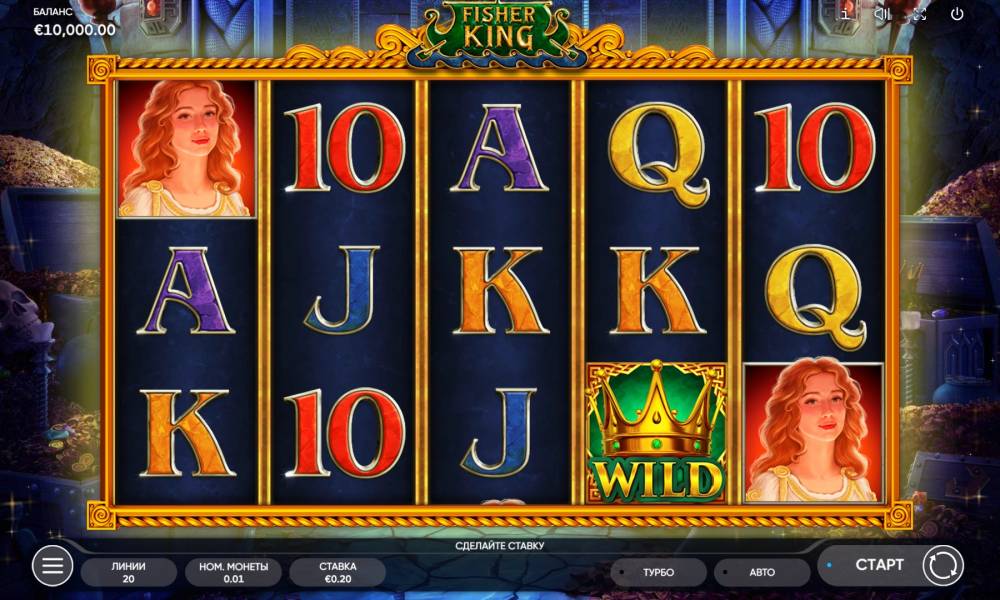
Task: Open the ЛИНИИ 20 lines selector
Action: coord(128,572)
